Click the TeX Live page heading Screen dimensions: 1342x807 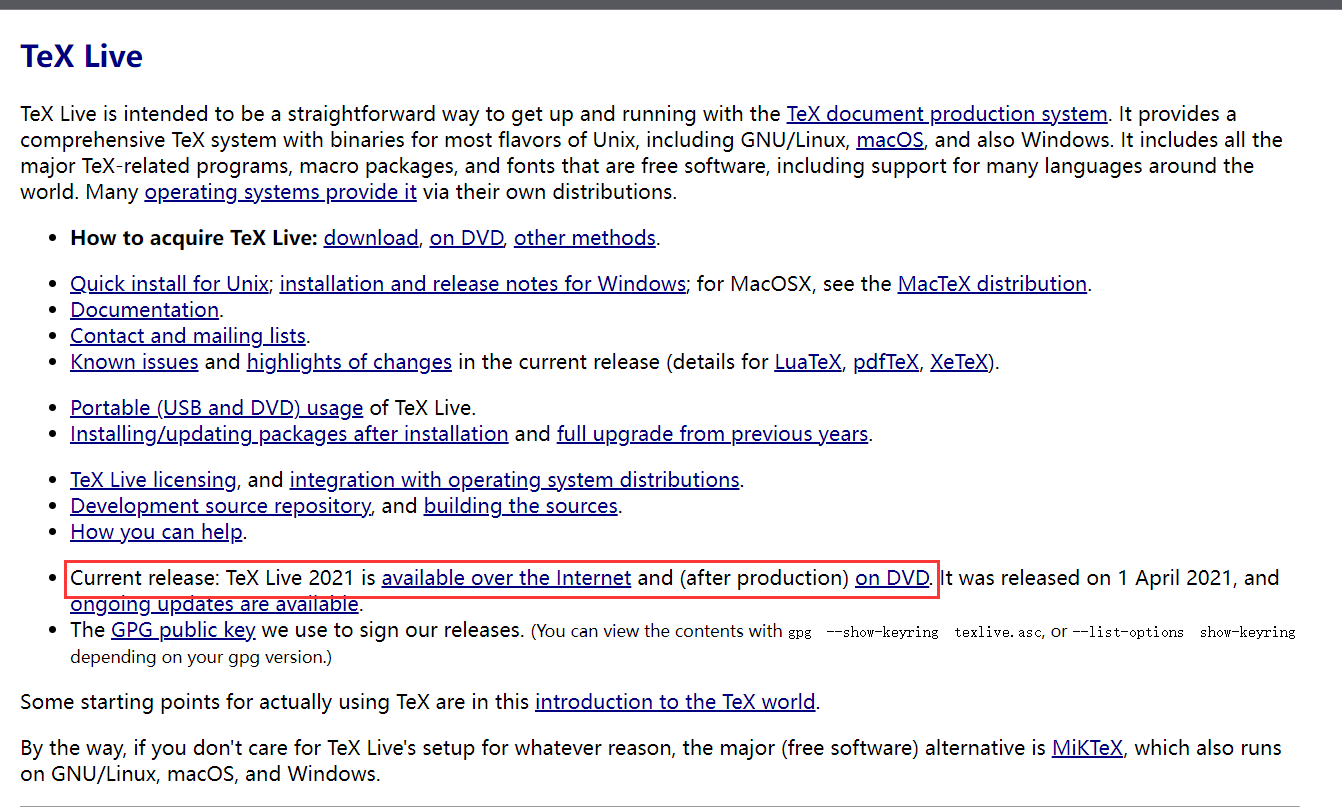[82, 56]
